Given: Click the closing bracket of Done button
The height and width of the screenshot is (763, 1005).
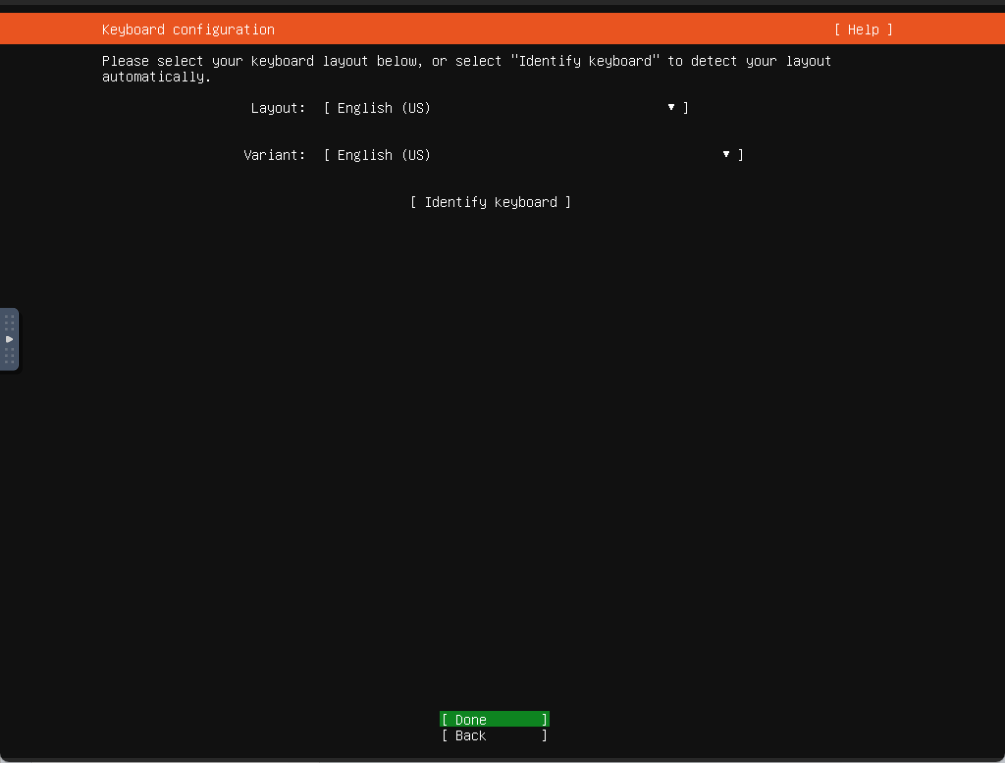Looking at the screenshot, I should [x=544, y=720].
